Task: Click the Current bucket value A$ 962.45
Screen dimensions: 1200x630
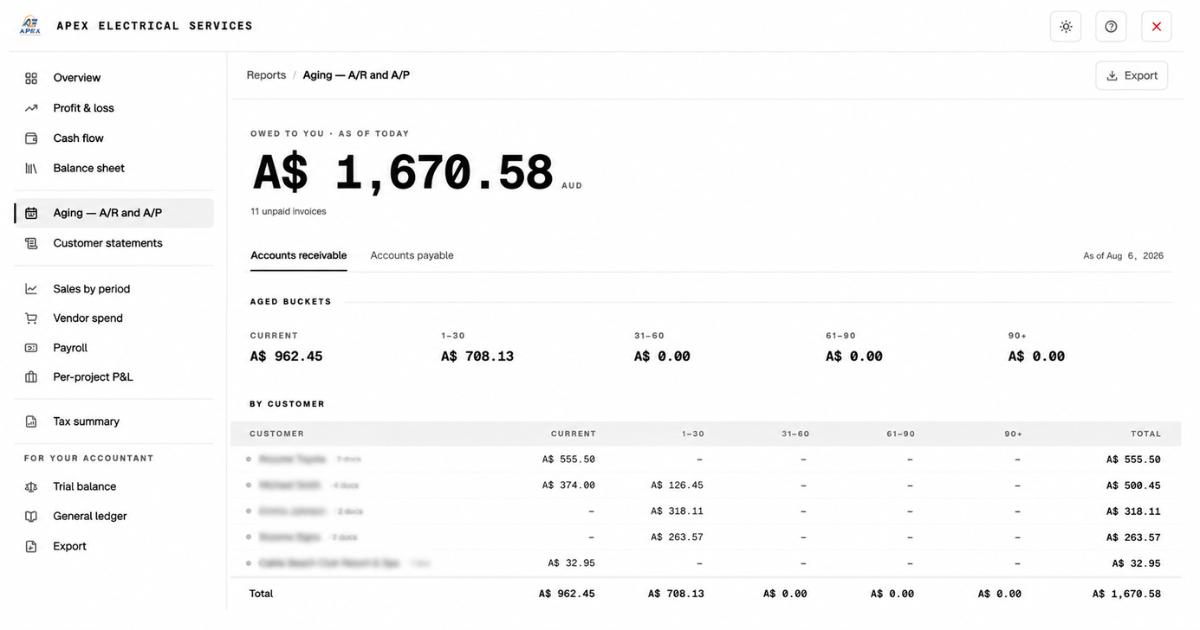Action: point(286,356)
